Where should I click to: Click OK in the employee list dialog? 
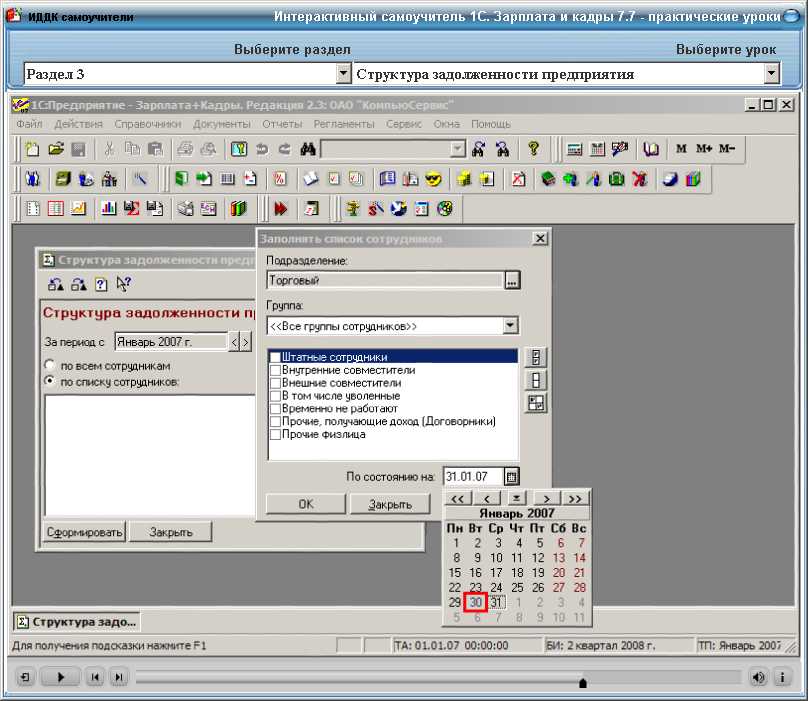[x=306, y=504]
